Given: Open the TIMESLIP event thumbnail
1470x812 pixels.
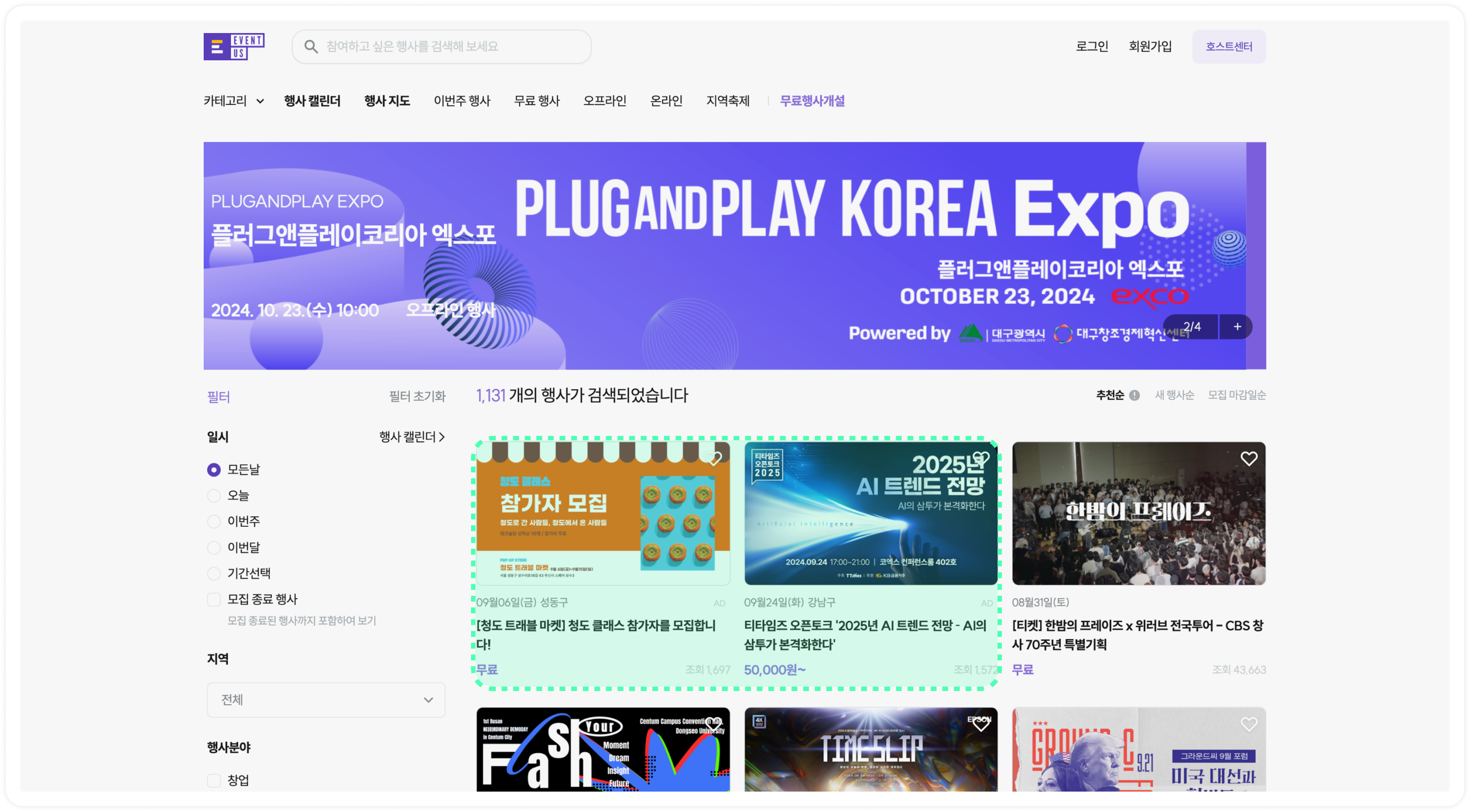Looking at the screenshot, I should click(871, 749).
